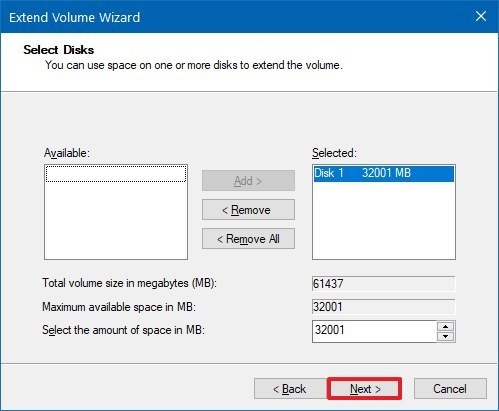Click the amount of space input field

(x=374, y=331)
